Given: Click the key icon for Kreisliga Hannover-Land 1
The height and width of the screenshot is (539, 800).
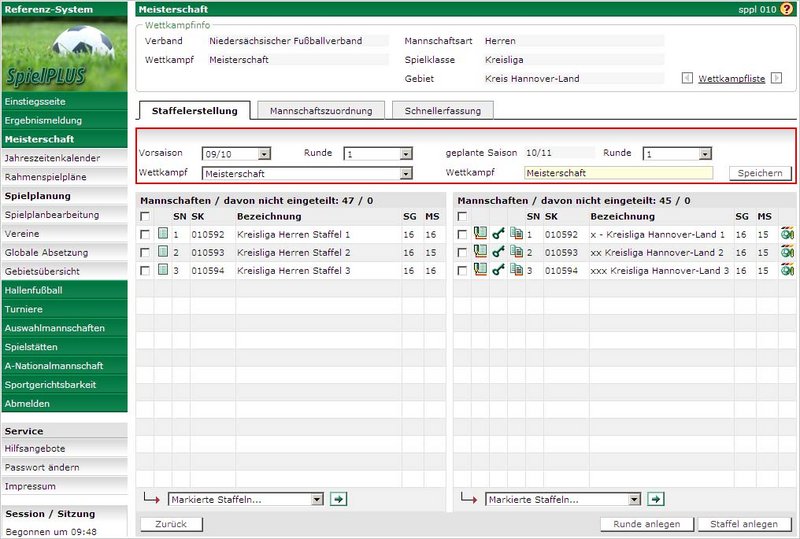Looking at the screenshot, I should (x=498, y=234).
